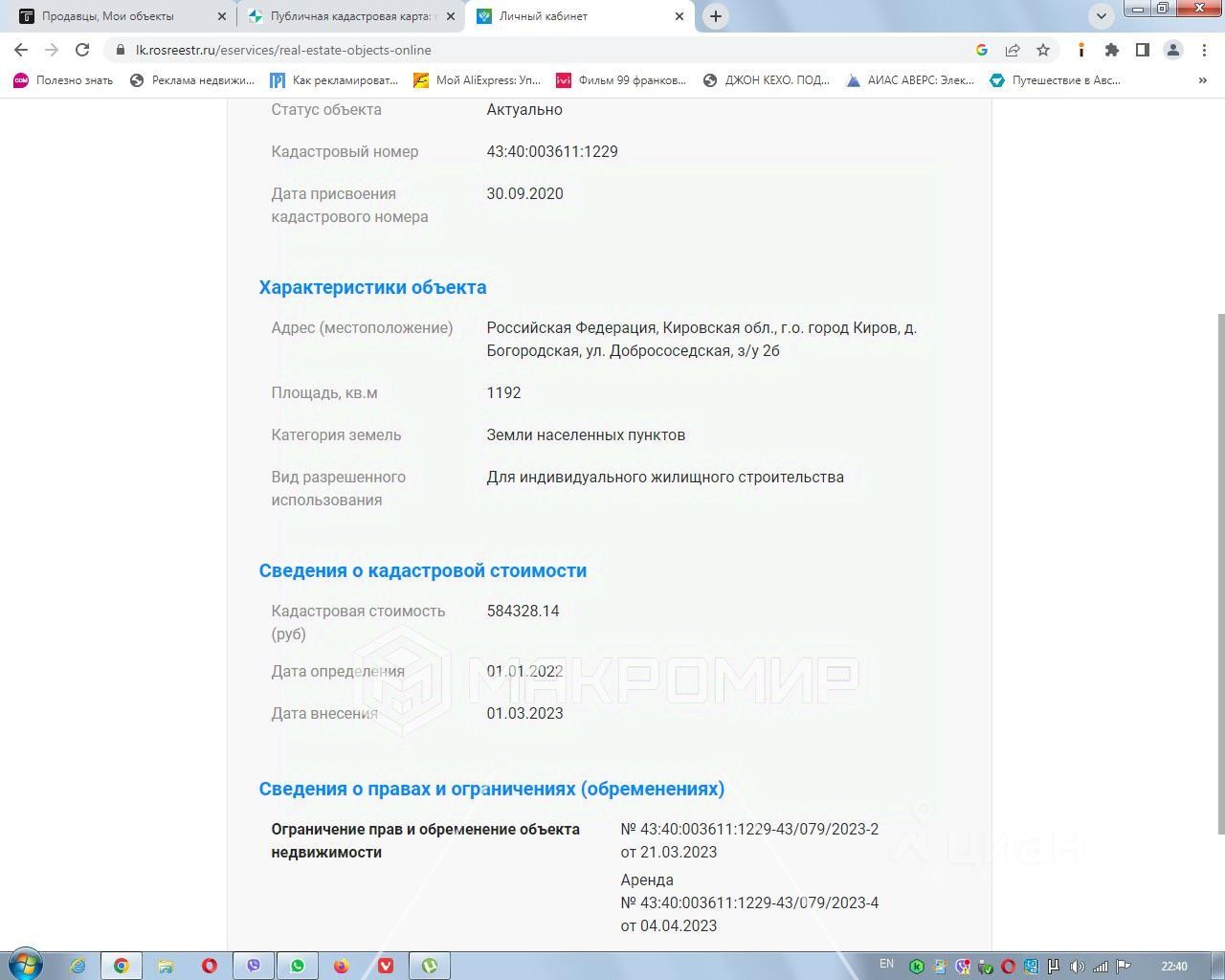Toggle the browser side panel
Image resolution: width=1225 pixels, height=980 pixels.
(1143, 50)
